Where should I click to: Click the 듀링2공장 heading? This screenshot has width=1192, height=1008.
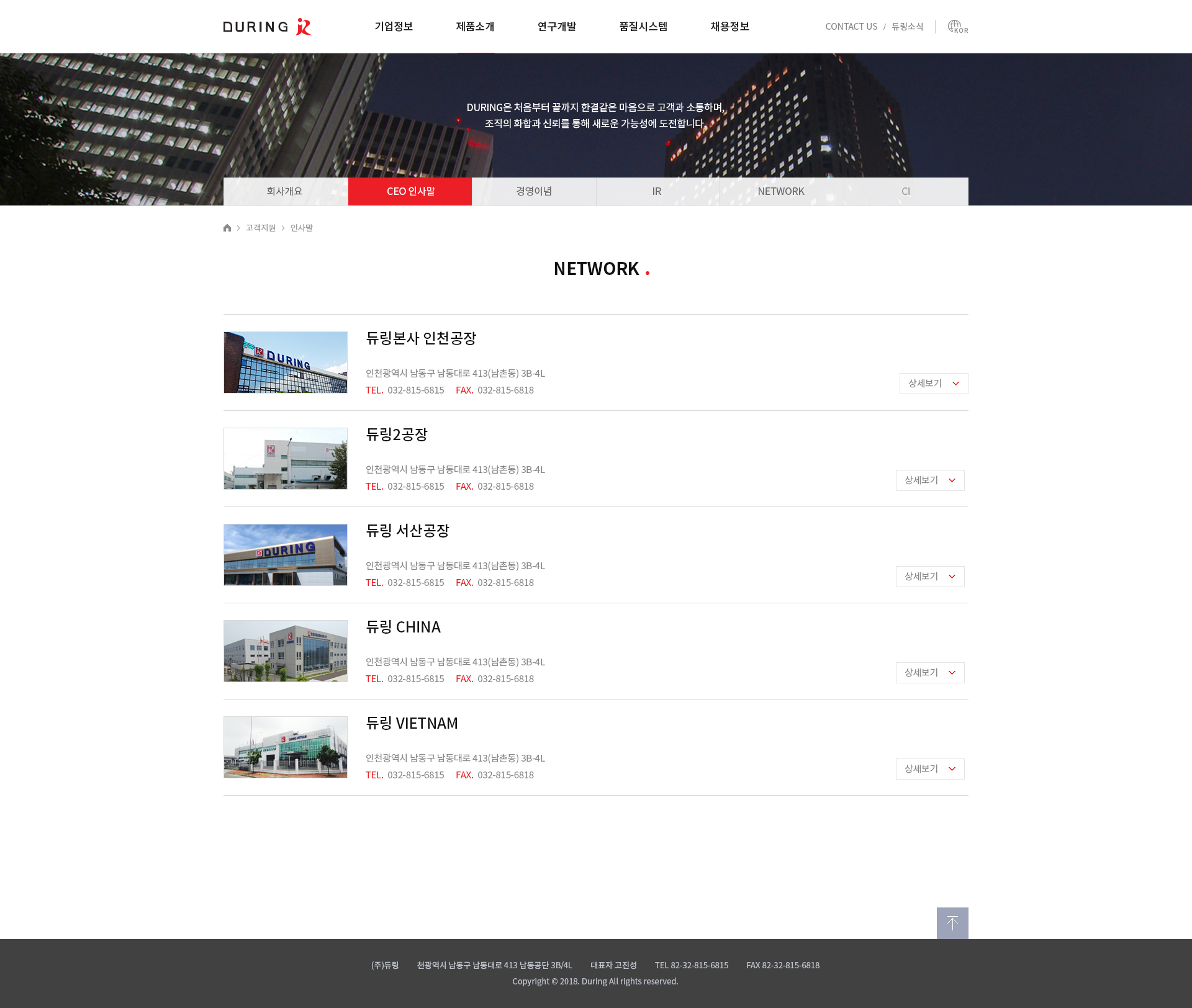pos(397,434)
